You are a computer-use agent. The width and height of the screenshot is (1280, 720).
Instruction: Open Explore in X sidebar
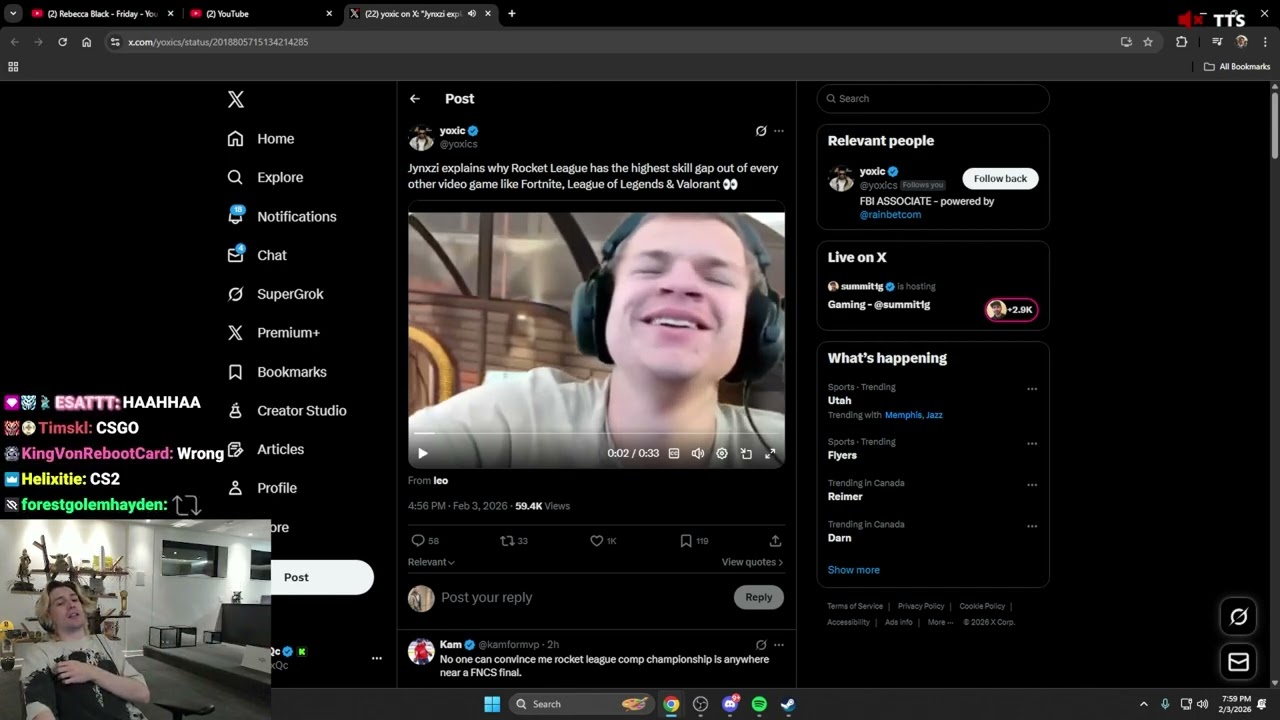[265, 177]
